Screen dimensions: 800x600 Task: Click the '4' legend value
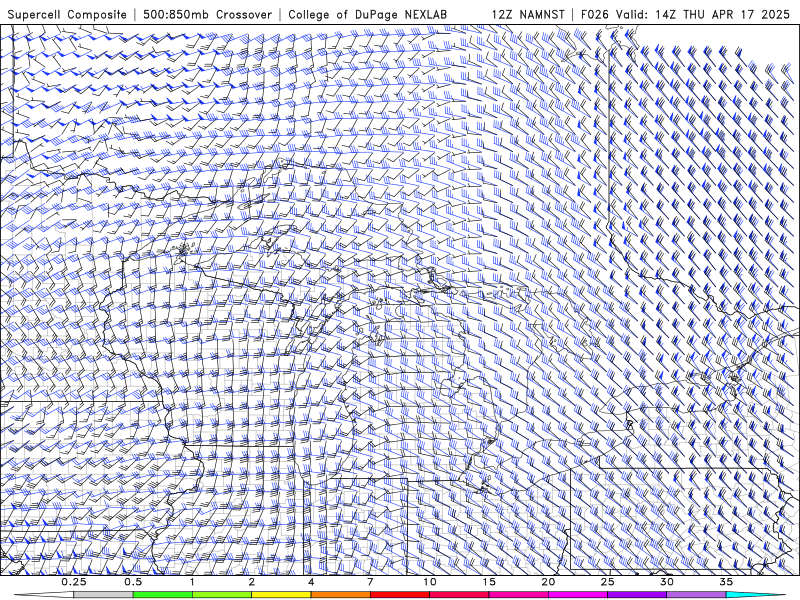pos(311,582)
